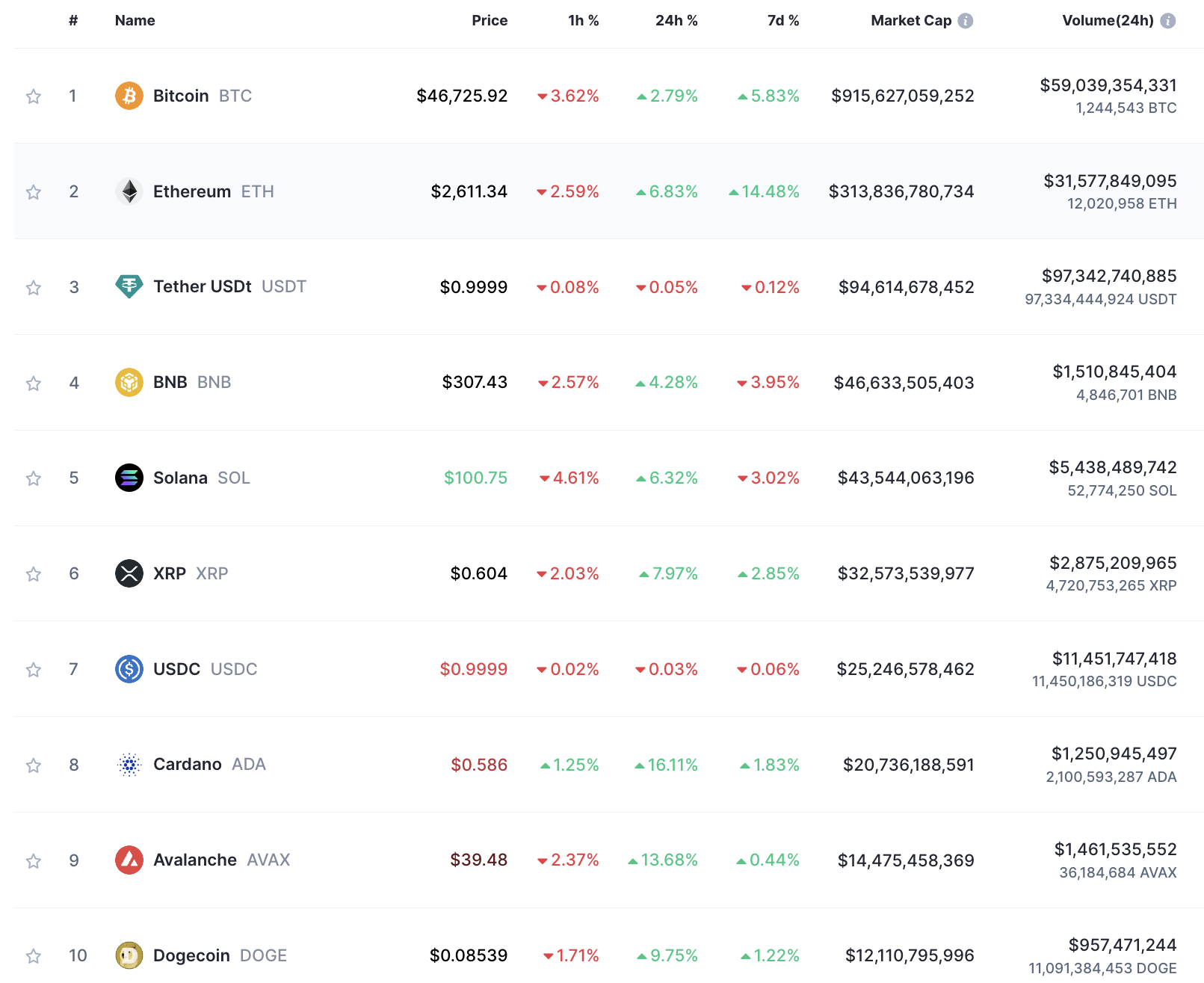Open the Market Cap info icon

pos(966,21)
